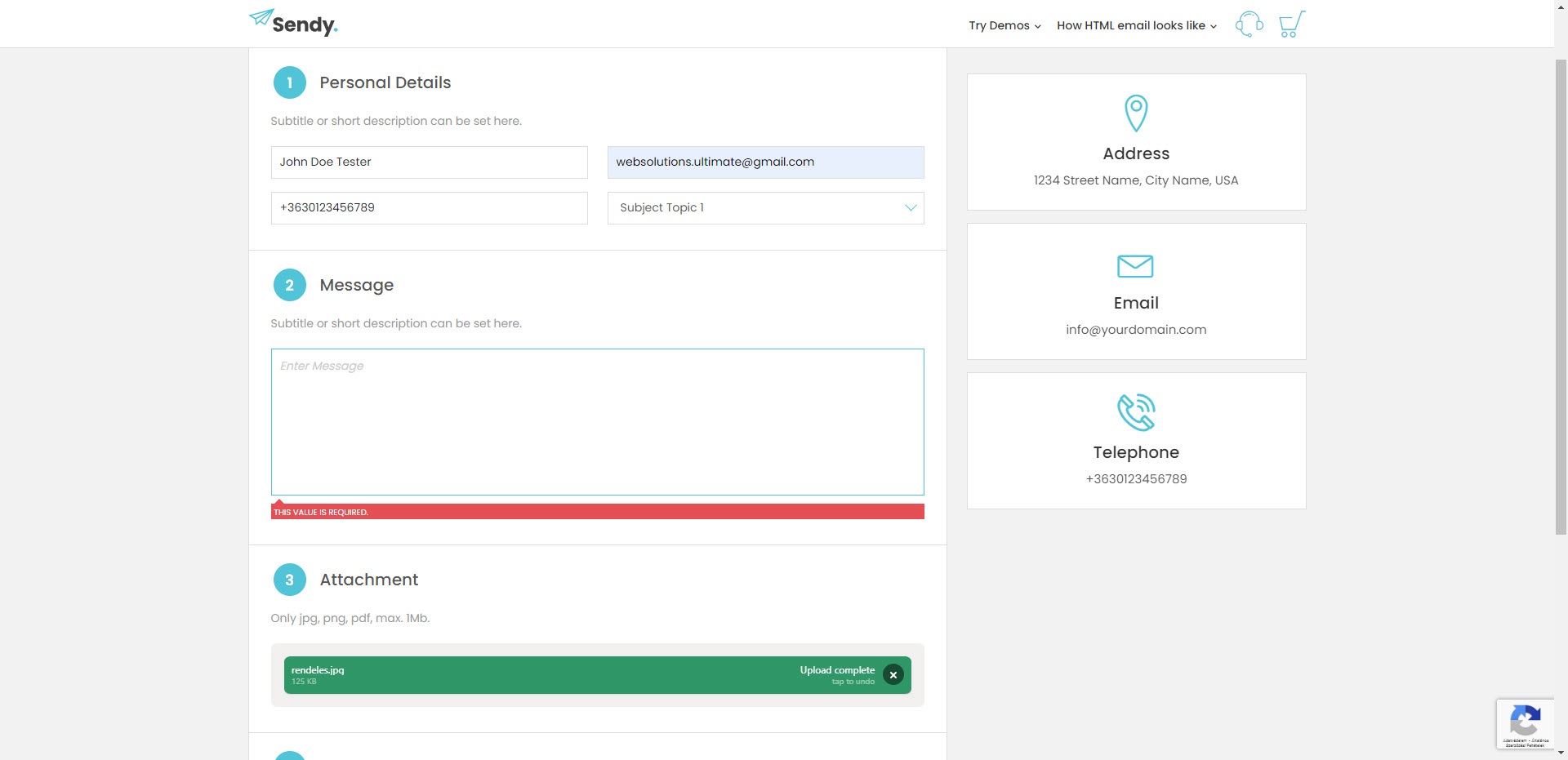Click the Attachment section heading
The height and width of the screenshot is (760, 1568).
369,580
